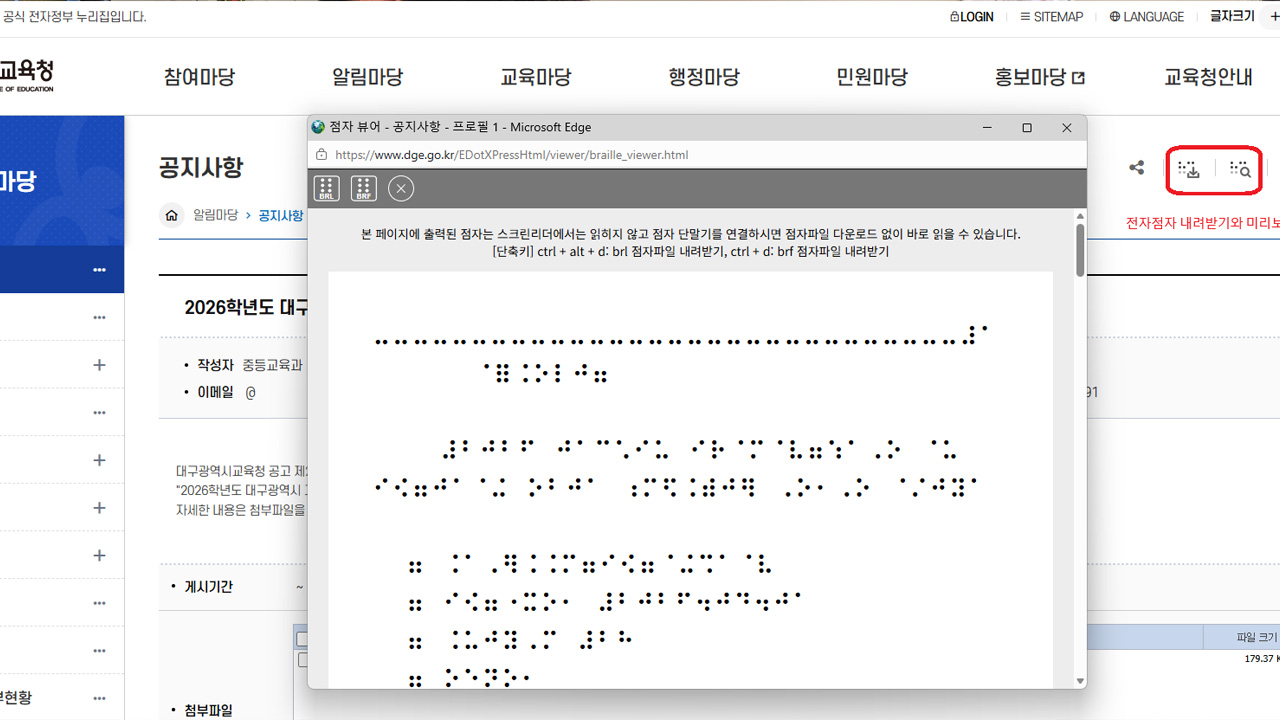
Task: Click the LOGIN link
Action: tap(971, 17)
